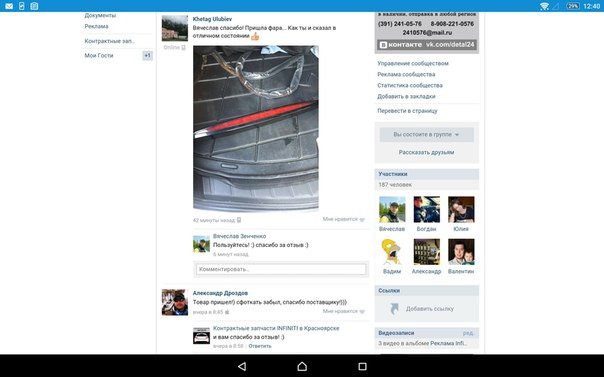Open Реклама сообщества
The width and height of the screenshot is (604, 377).
(406, 74)
